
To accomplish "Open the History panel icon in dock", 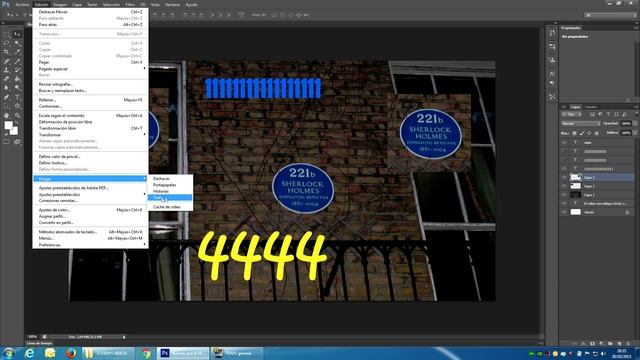I will pyautogui.click(x=552, y=33).
